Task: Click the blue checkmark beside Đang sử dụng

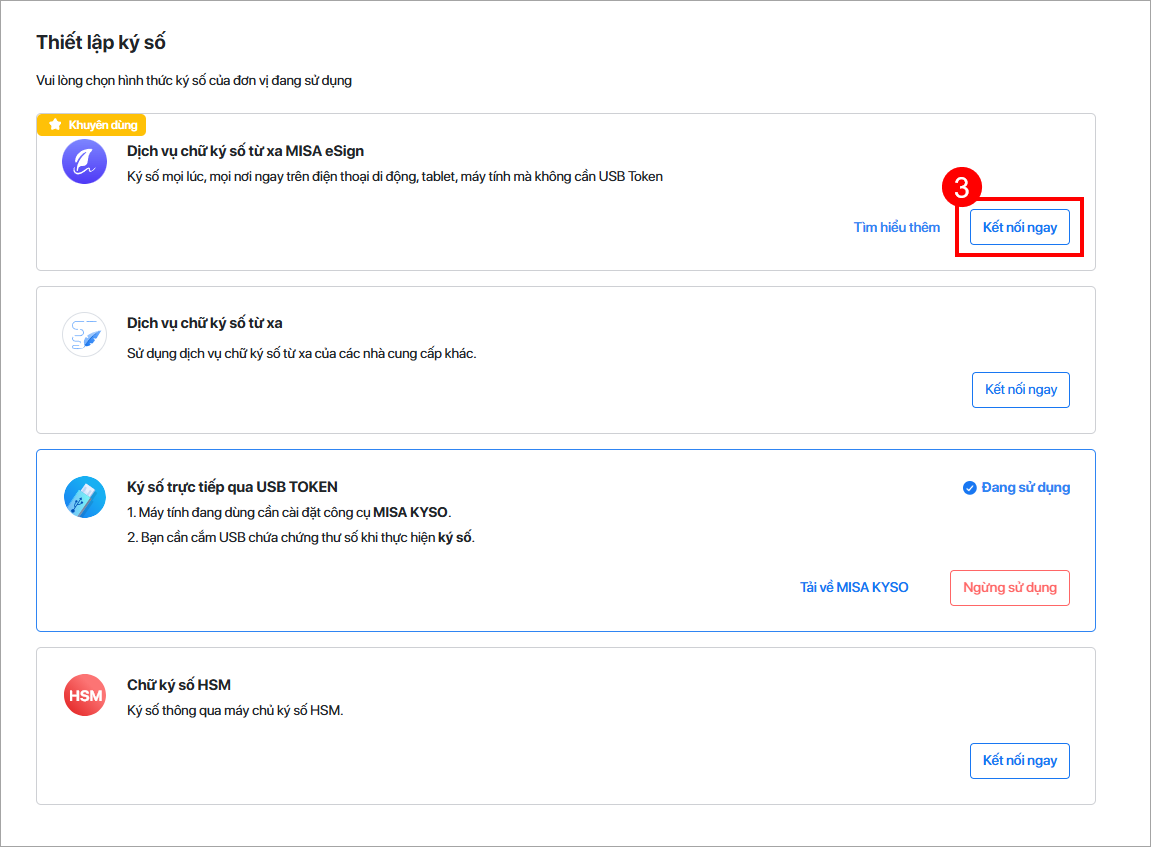Action: tap(969, 488)
